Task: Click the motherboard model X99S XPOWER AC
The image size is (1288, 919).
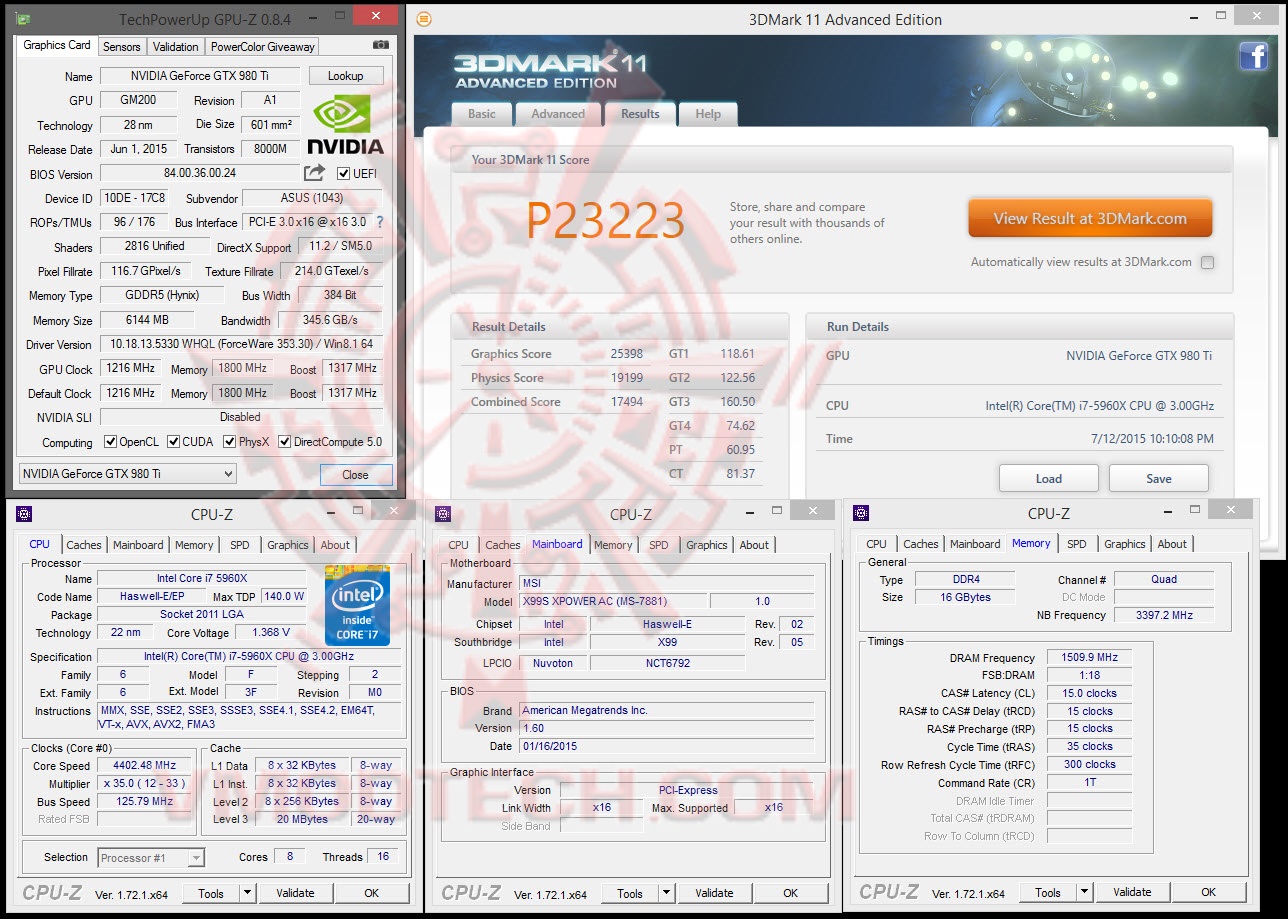Action: click(x=613, y=601)
